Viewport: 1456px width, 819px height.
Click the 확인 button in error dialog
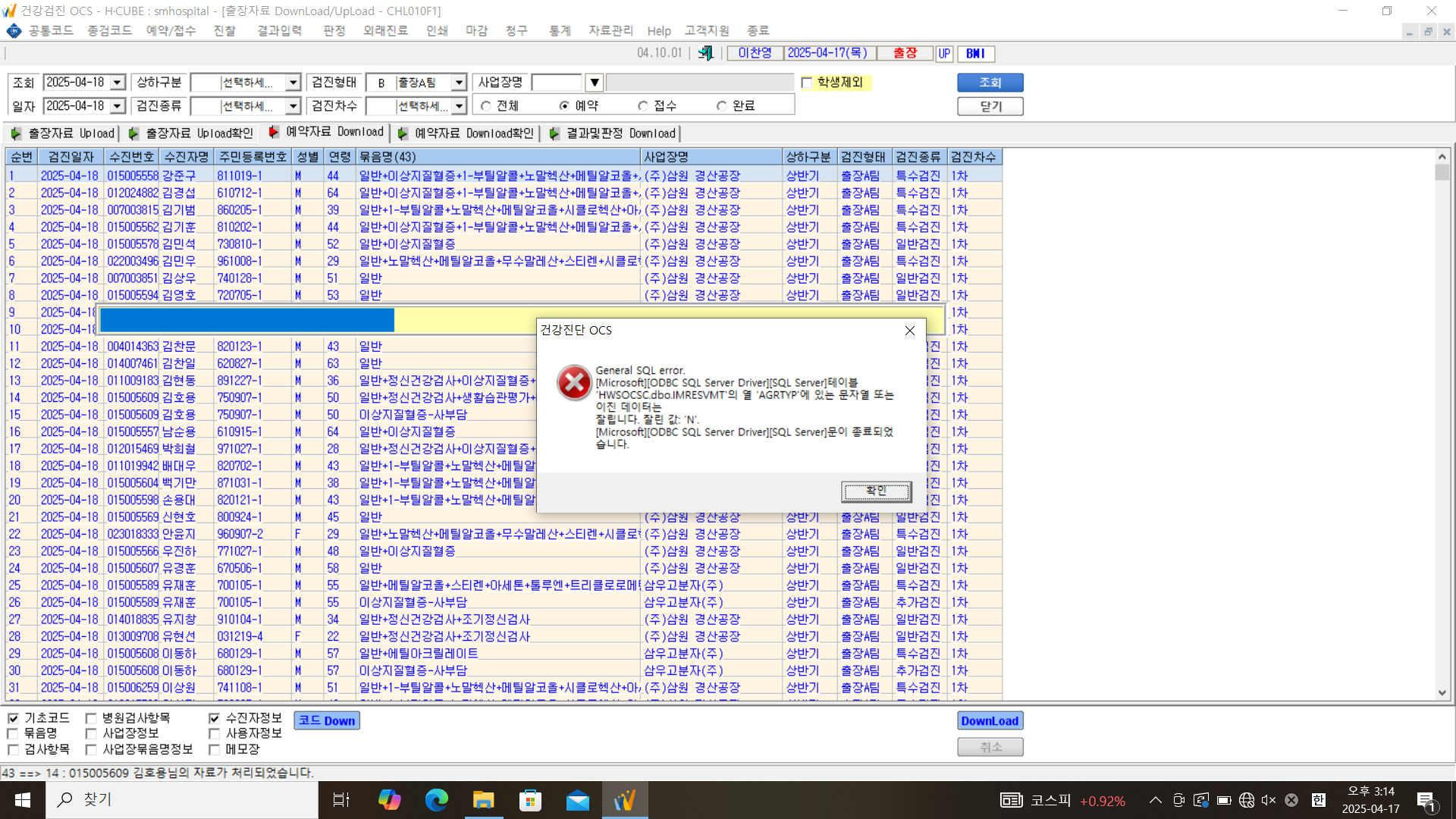[876, 491]
